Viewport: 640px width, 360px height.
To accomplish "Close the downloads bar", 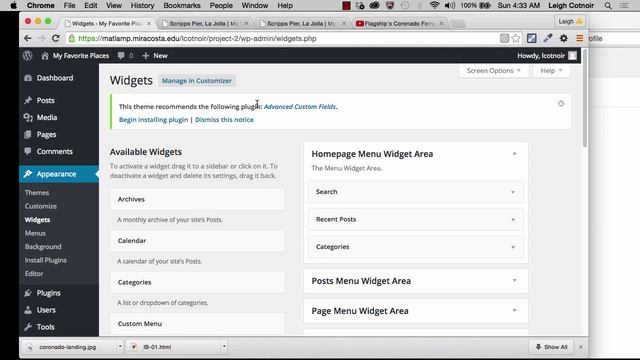I will tap(581, 347).
